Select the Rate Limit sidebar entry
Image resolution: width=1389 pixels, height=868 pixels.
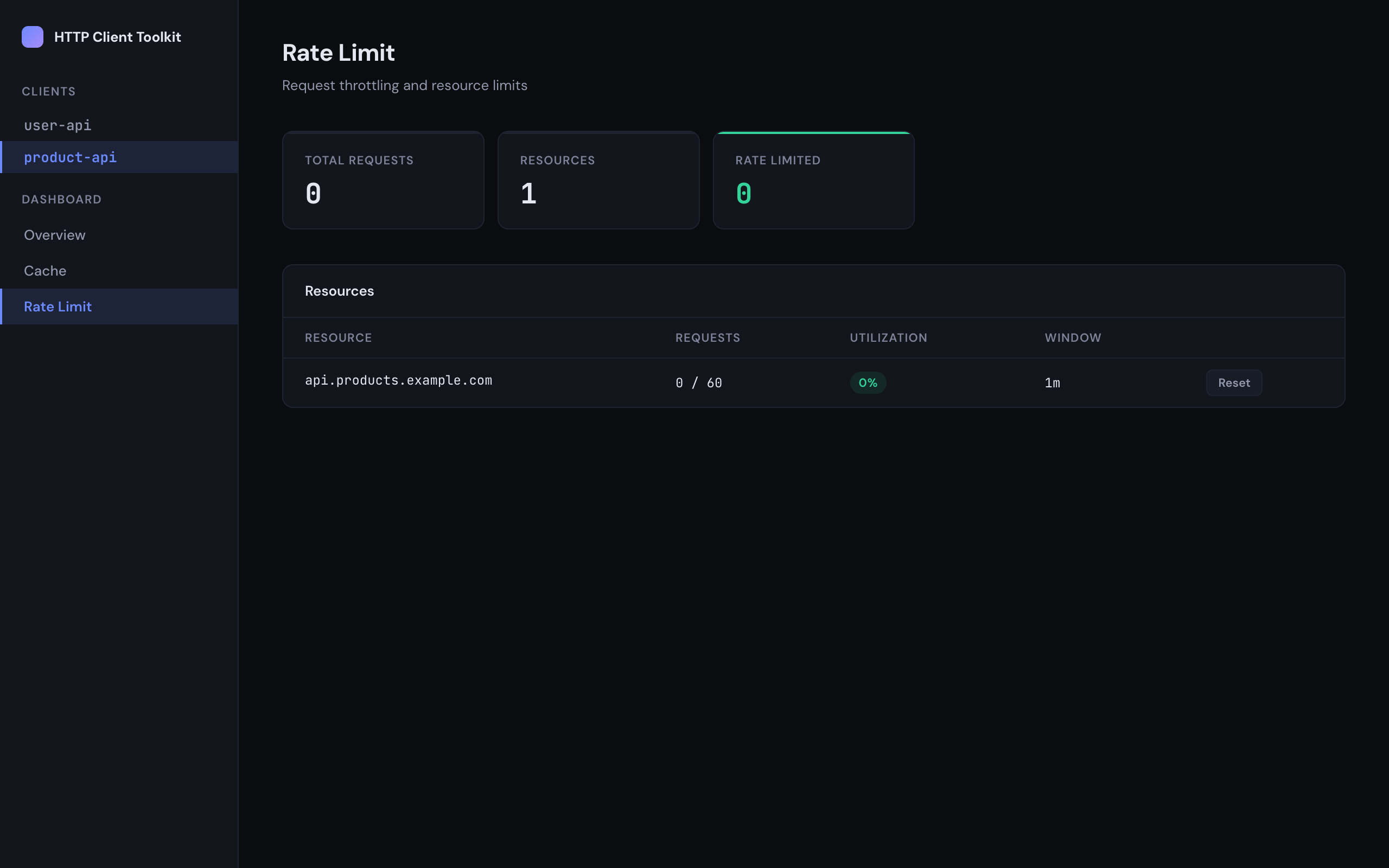[58, 306]
